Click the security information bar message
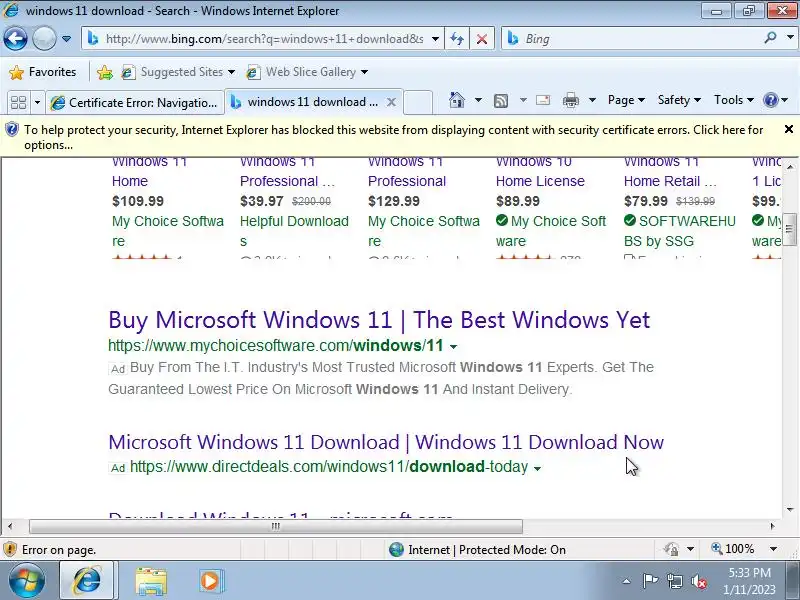The image size is (800, 600). tap(393, 137)
